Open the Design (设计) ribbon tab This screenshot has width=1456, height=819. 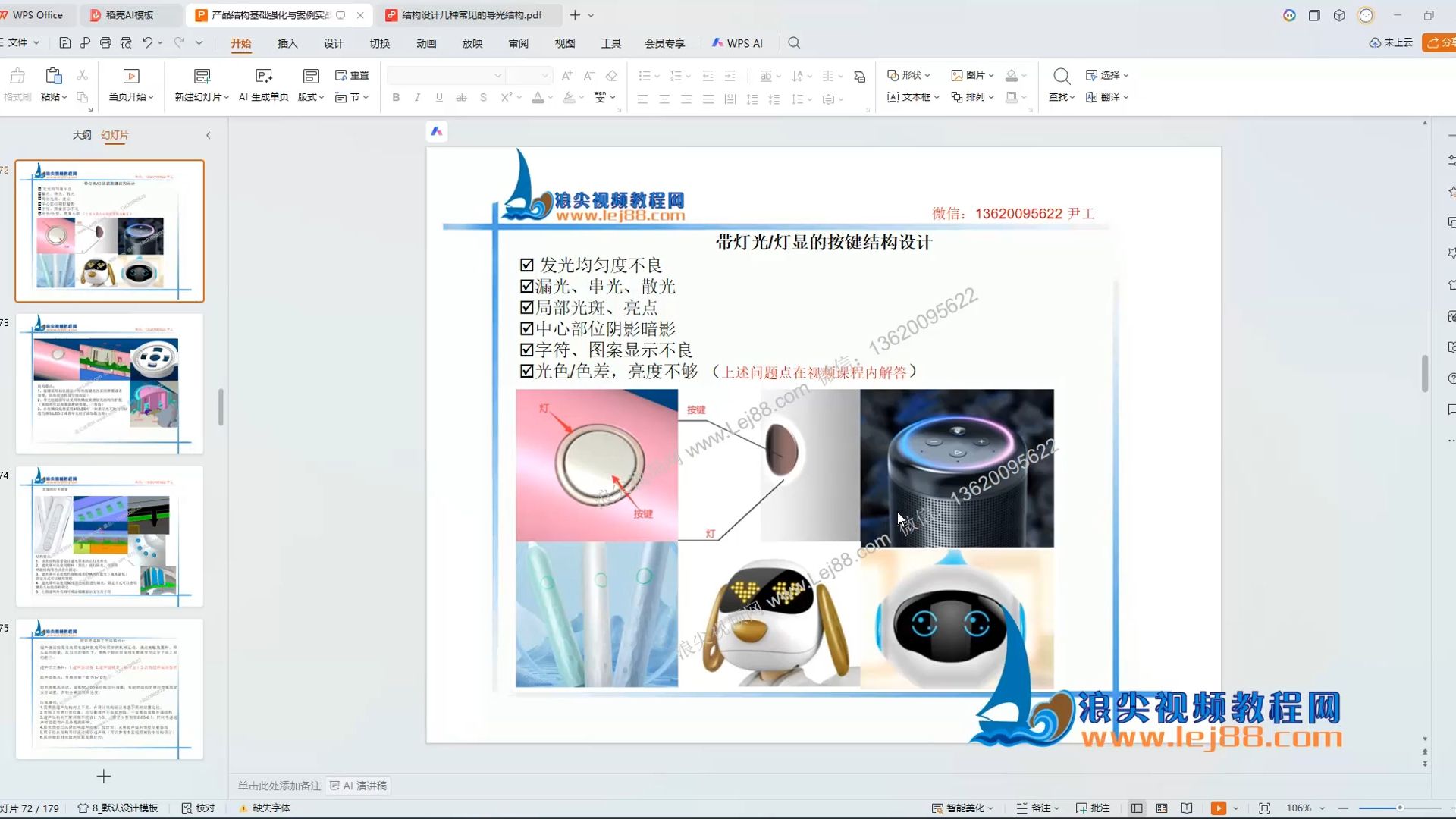pos(334,43)
